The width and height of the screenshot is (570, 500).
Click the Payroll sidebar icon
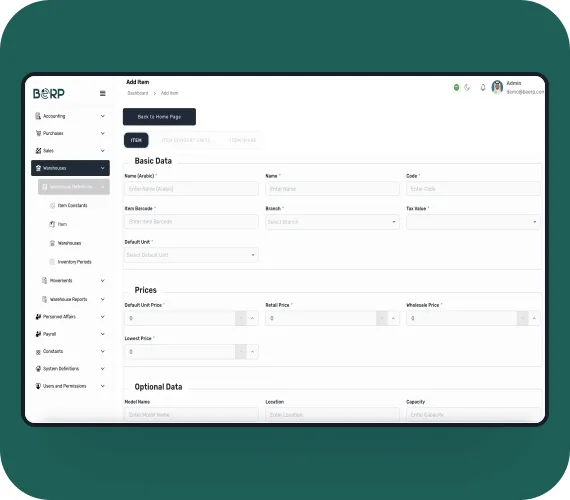[38, 334]
